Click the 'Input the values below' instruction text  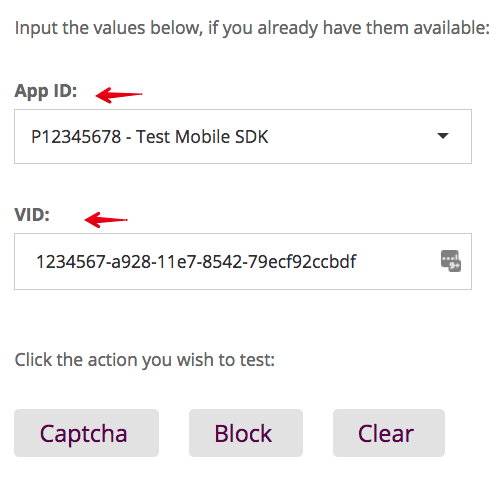pyautogui.click(x=252, y=28)
